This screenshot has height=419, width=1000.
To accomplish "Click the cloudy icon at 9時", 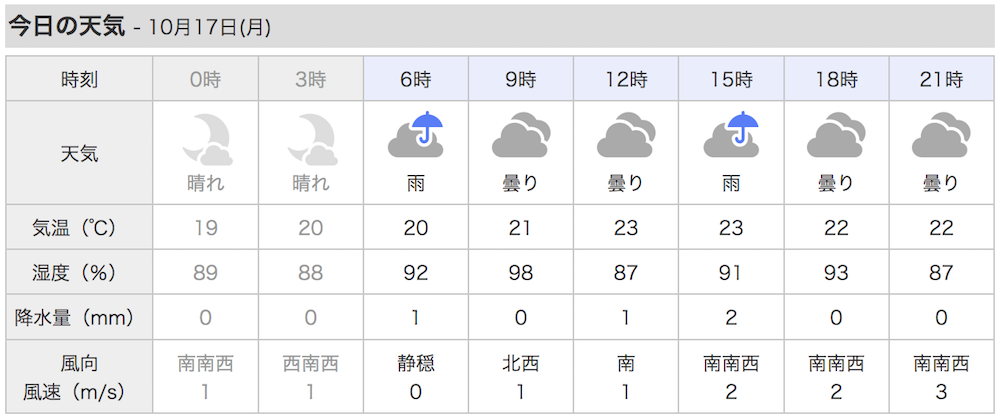I will pyautogui.click(x=520, y=135).
